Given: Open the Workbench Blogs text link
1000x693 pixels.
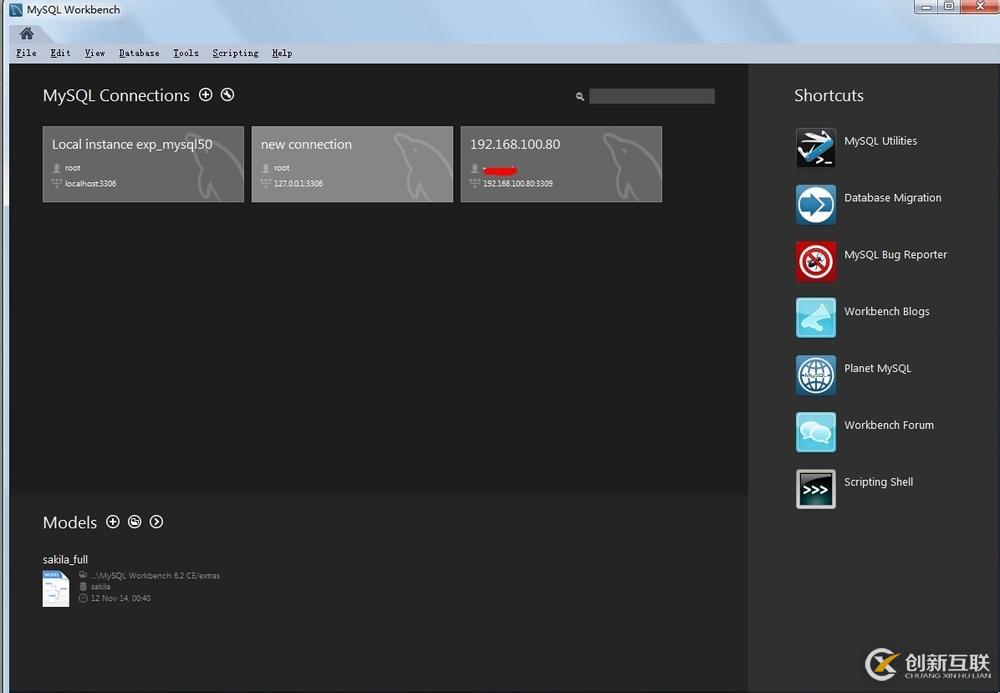Looking at the screenshot, I should 887,311.
